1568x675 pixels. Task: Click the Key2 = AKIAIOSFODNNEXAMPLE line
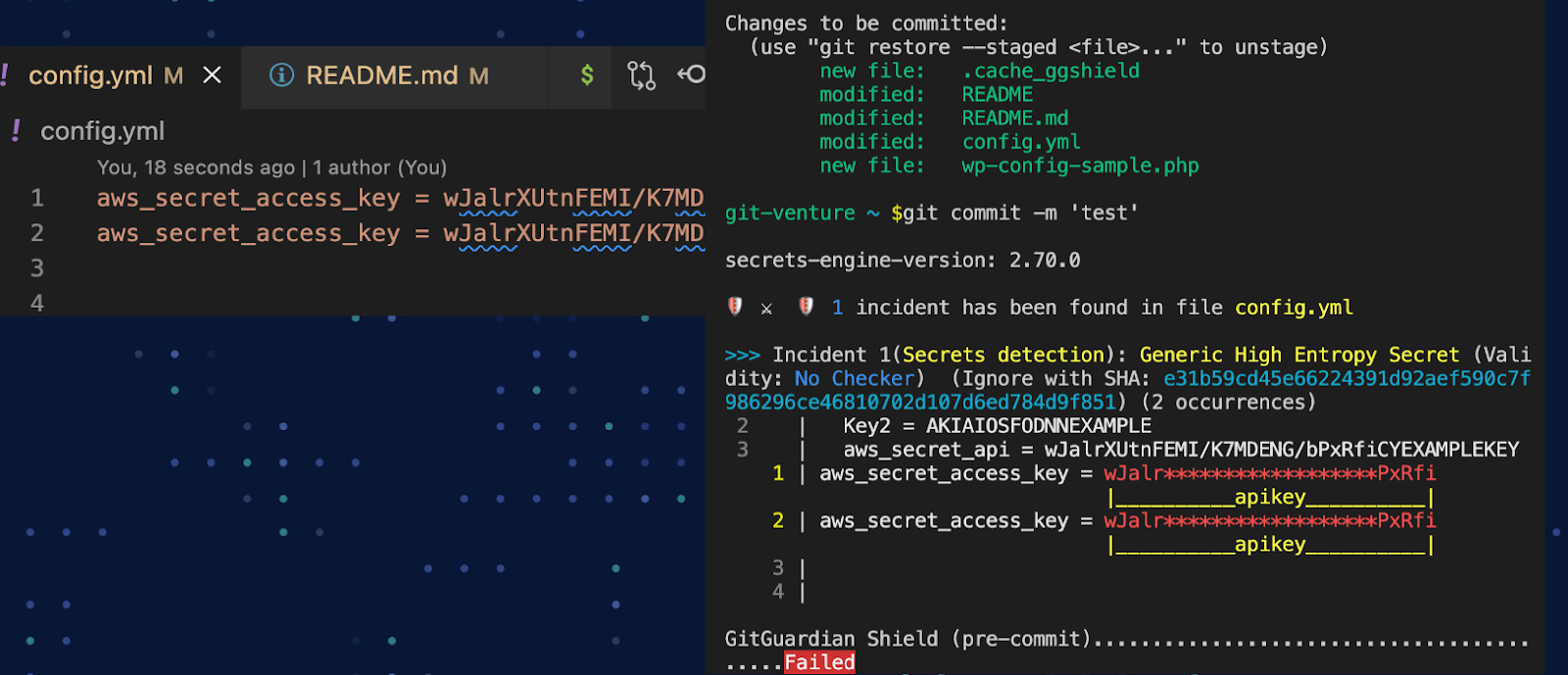[x=997, y=425]
